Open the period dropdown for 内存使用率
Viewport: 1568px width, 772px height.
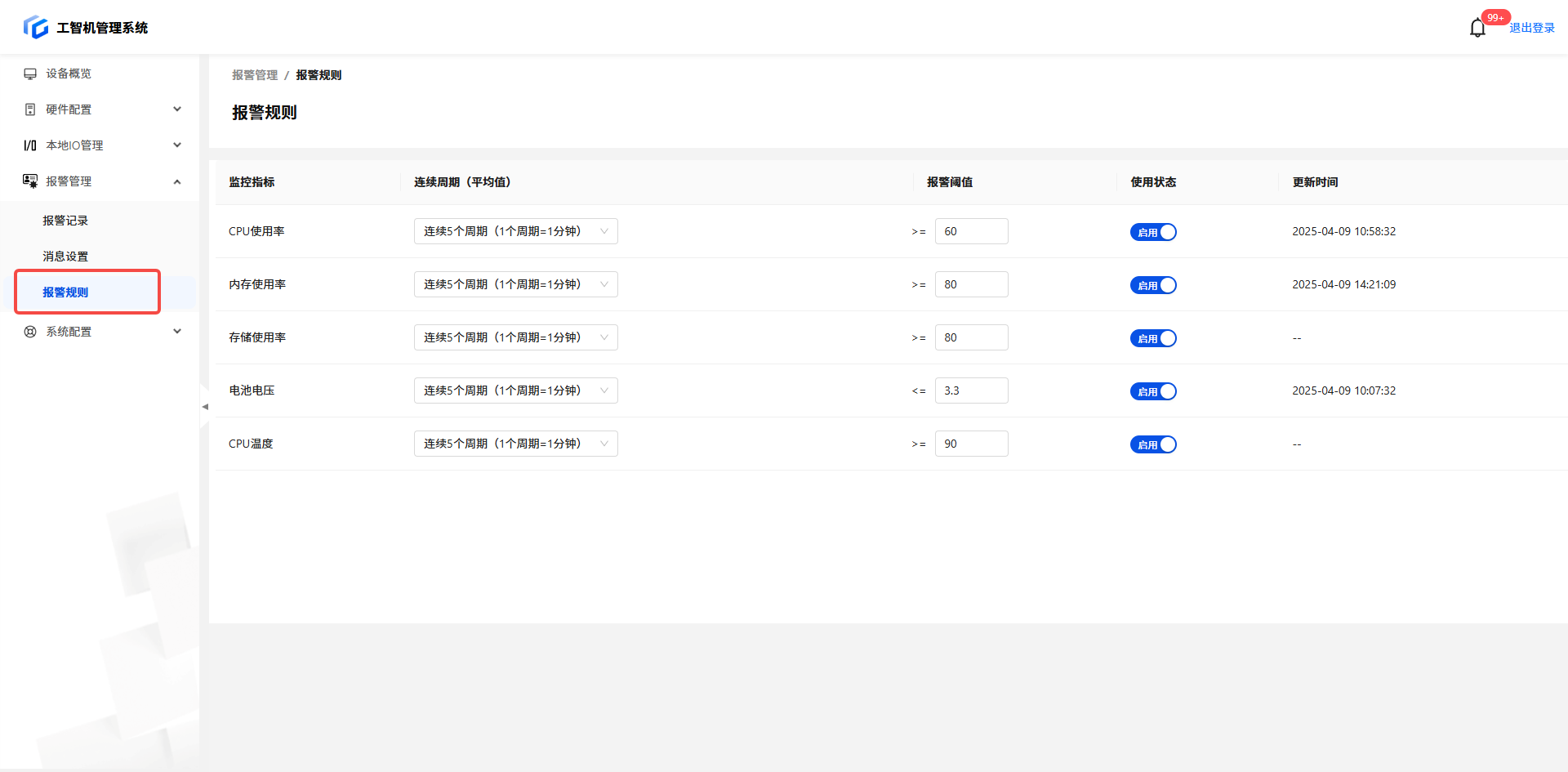coord(515,284)
